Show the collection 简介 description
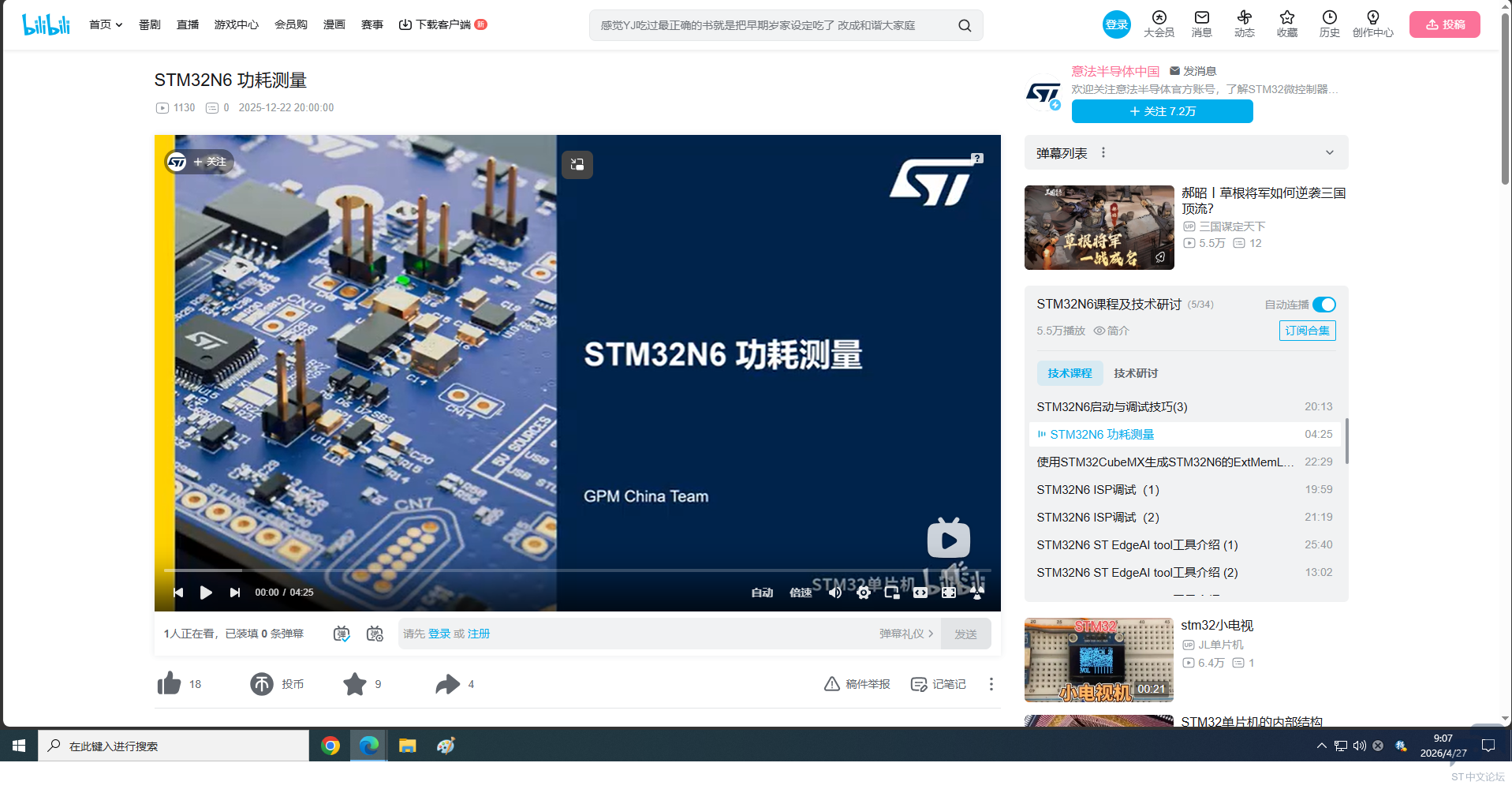The height and width of the screenshot is (789, 1512). pos(1111,331)
